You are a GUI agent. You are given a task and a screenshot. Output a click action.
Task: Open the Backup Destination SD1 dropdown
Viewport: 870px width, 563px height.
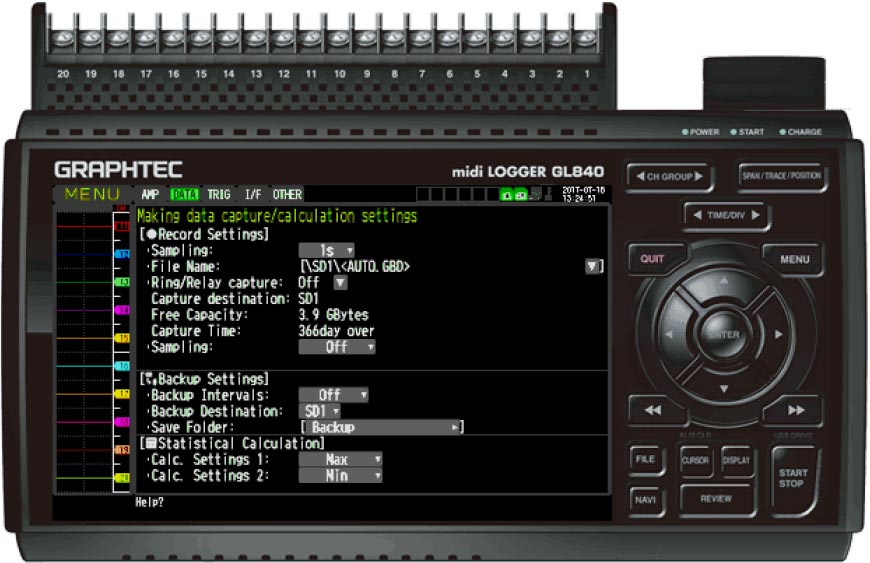pos(320,411)
